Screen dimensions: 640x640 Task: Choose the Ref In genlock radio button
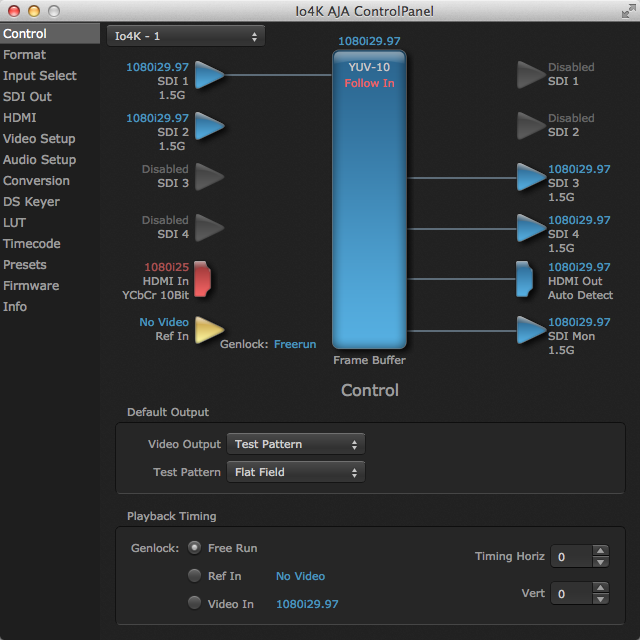pyautogui.click(x=195, y=576)
